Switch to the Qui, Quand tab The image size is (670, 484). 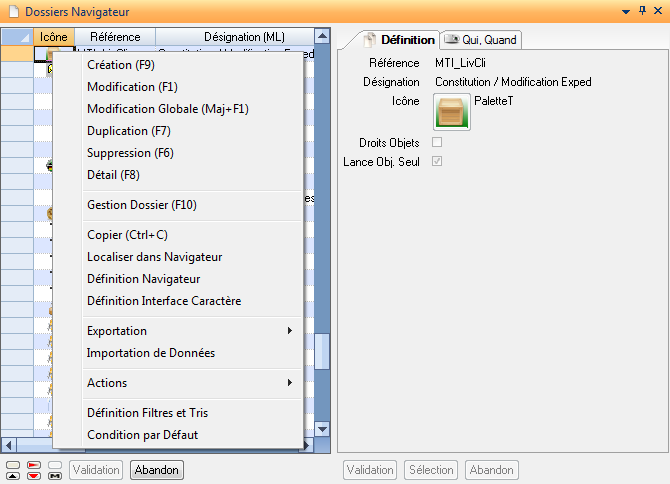pos(481,40)
